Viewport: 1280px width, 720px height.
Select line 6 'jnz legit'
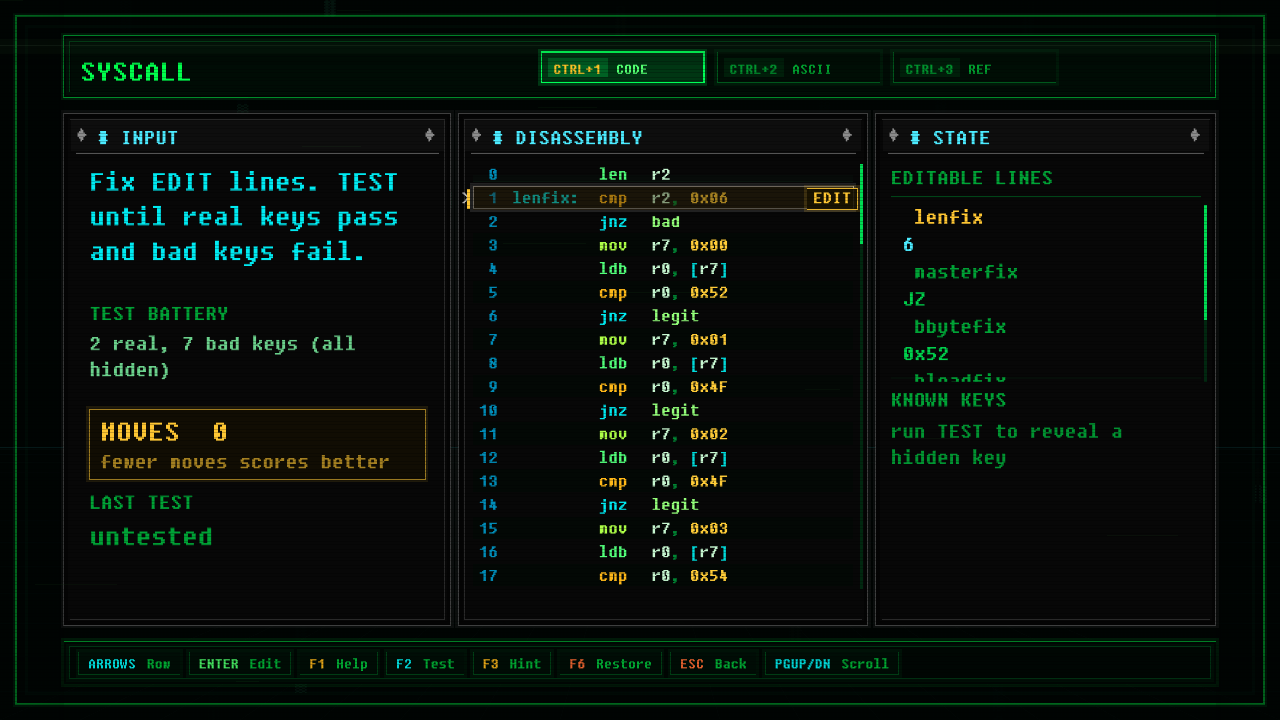coord(665,316)
